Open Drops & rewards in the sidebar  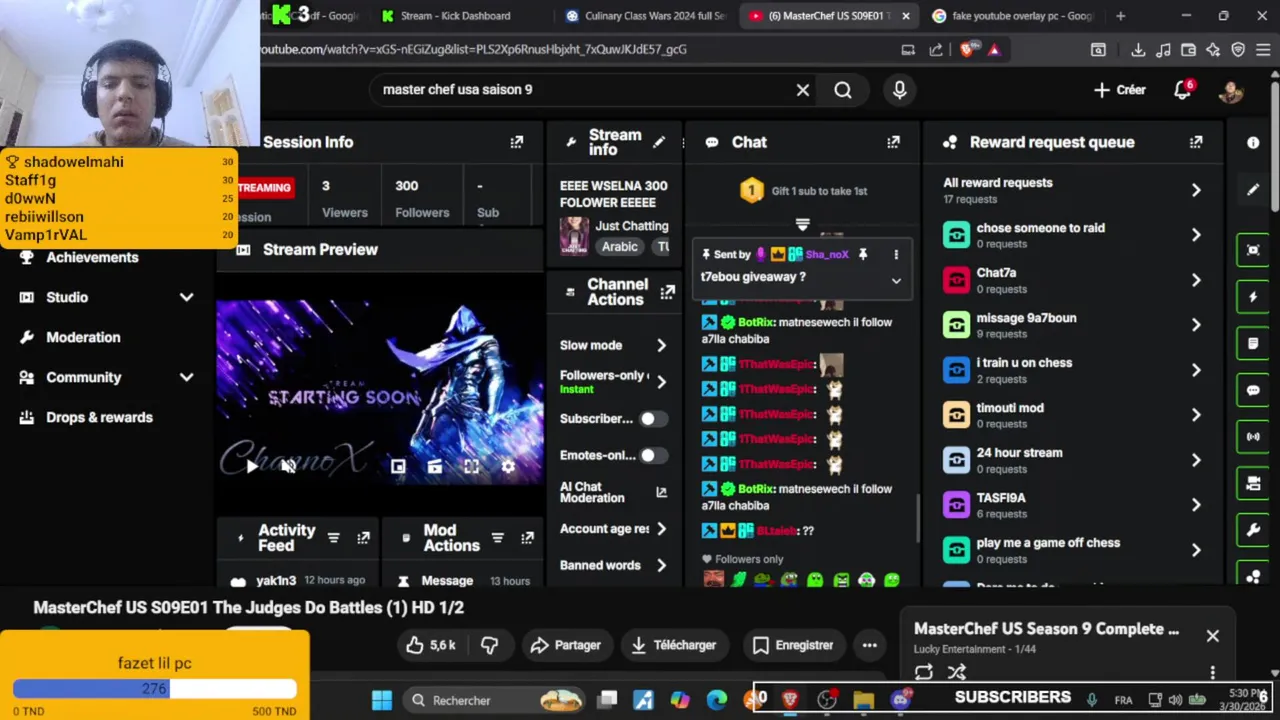(x=99, y=417)
